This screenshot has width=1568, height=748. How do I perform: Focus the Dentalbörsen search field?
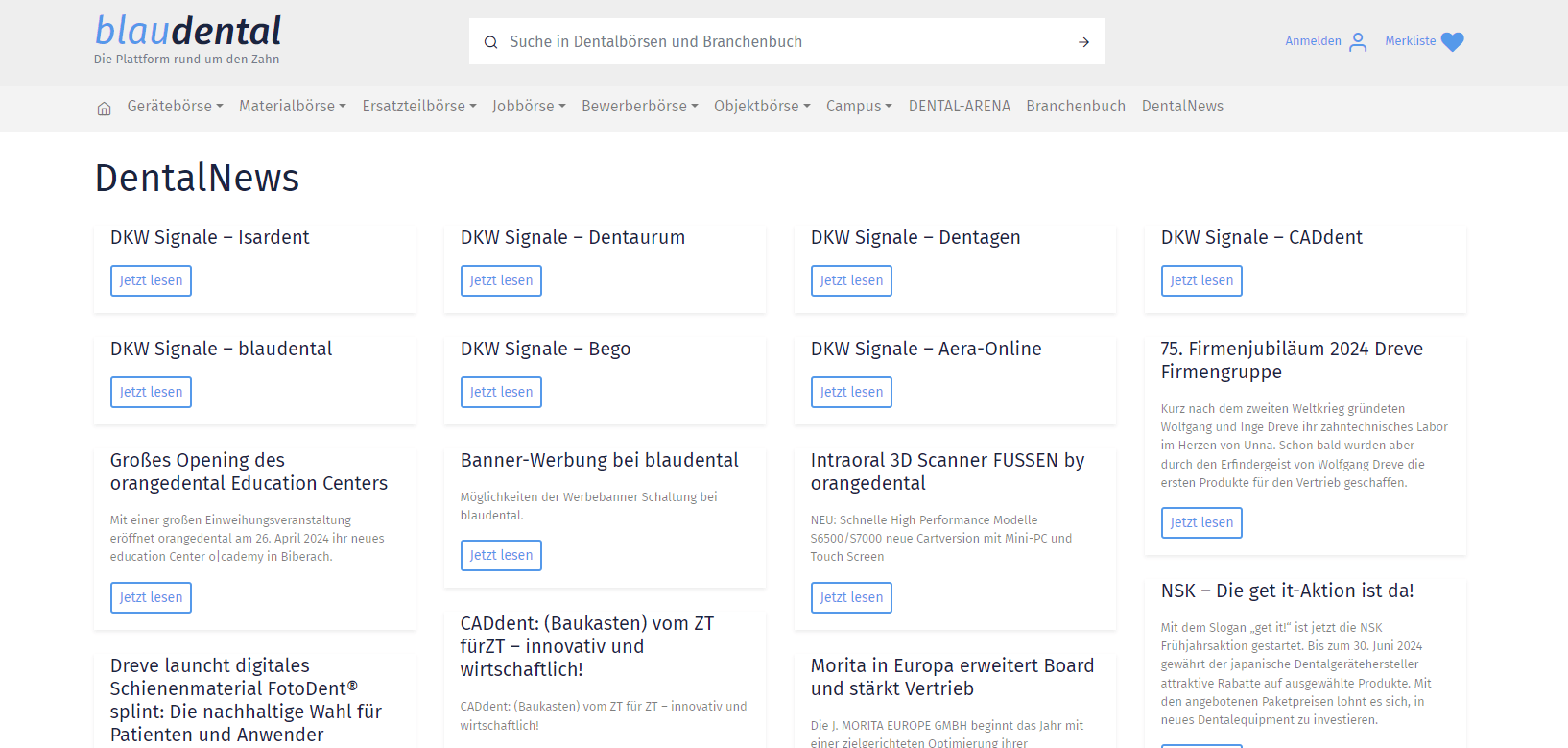pos(787,42)
